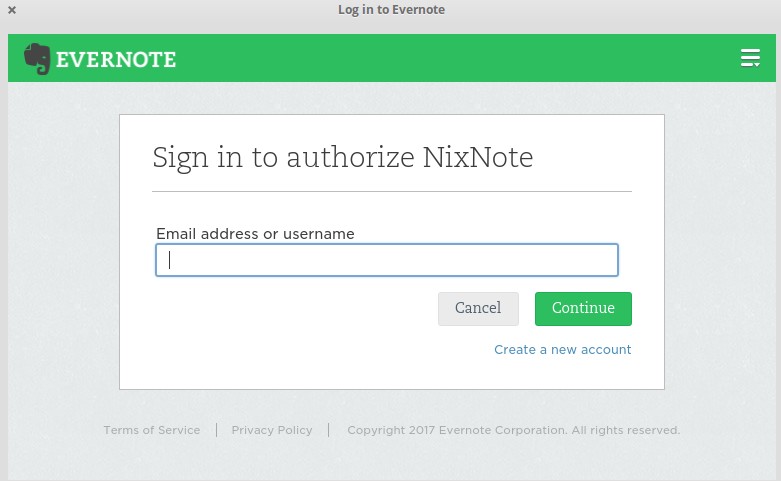The height and width of the screenshot is (481, 781).
Task: Open the Create a new account link
Action: (562, 350)
